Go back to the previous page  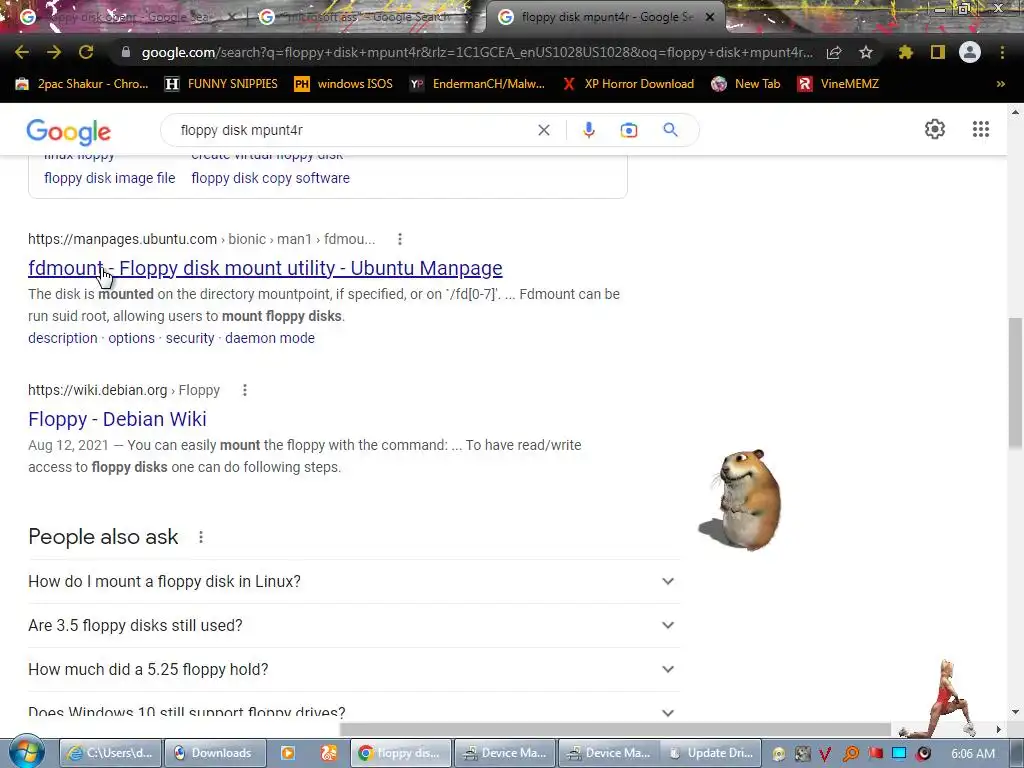[x=22, y=52]
